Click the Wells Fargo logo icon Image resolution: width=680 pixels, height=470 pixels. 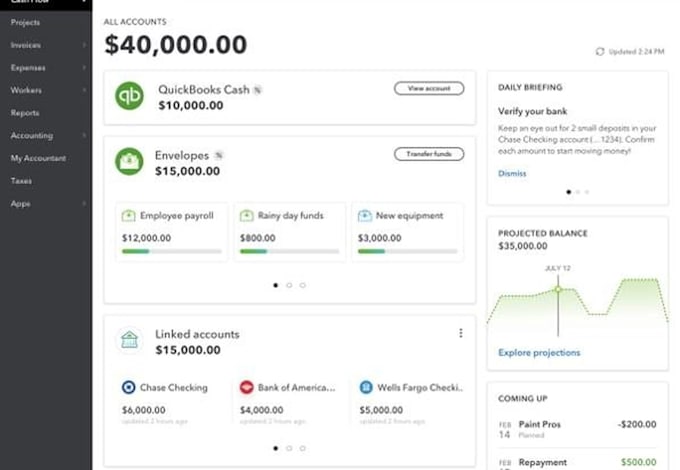(x=366, y=387)
